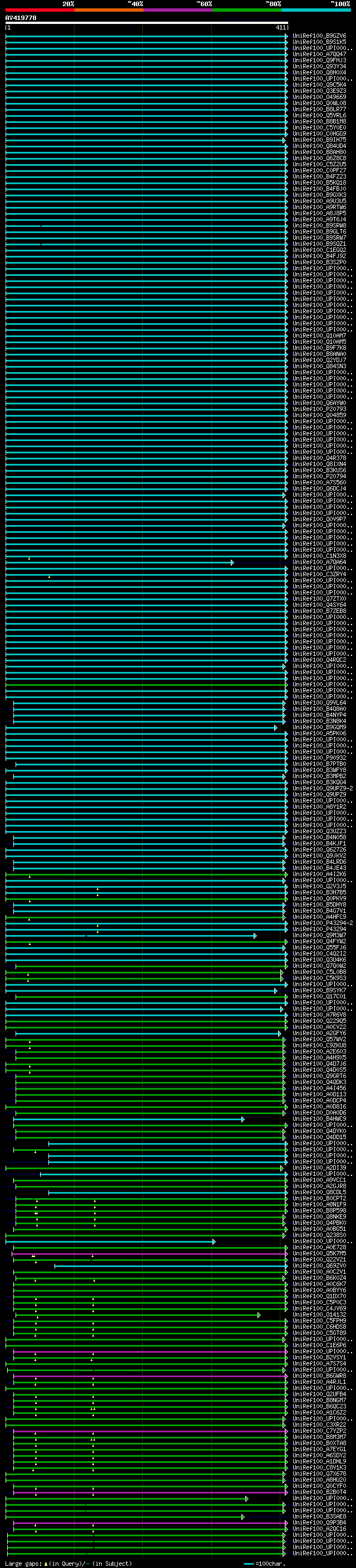Select the UniRef100_Q10AM7 label

(x=319, y=335)
